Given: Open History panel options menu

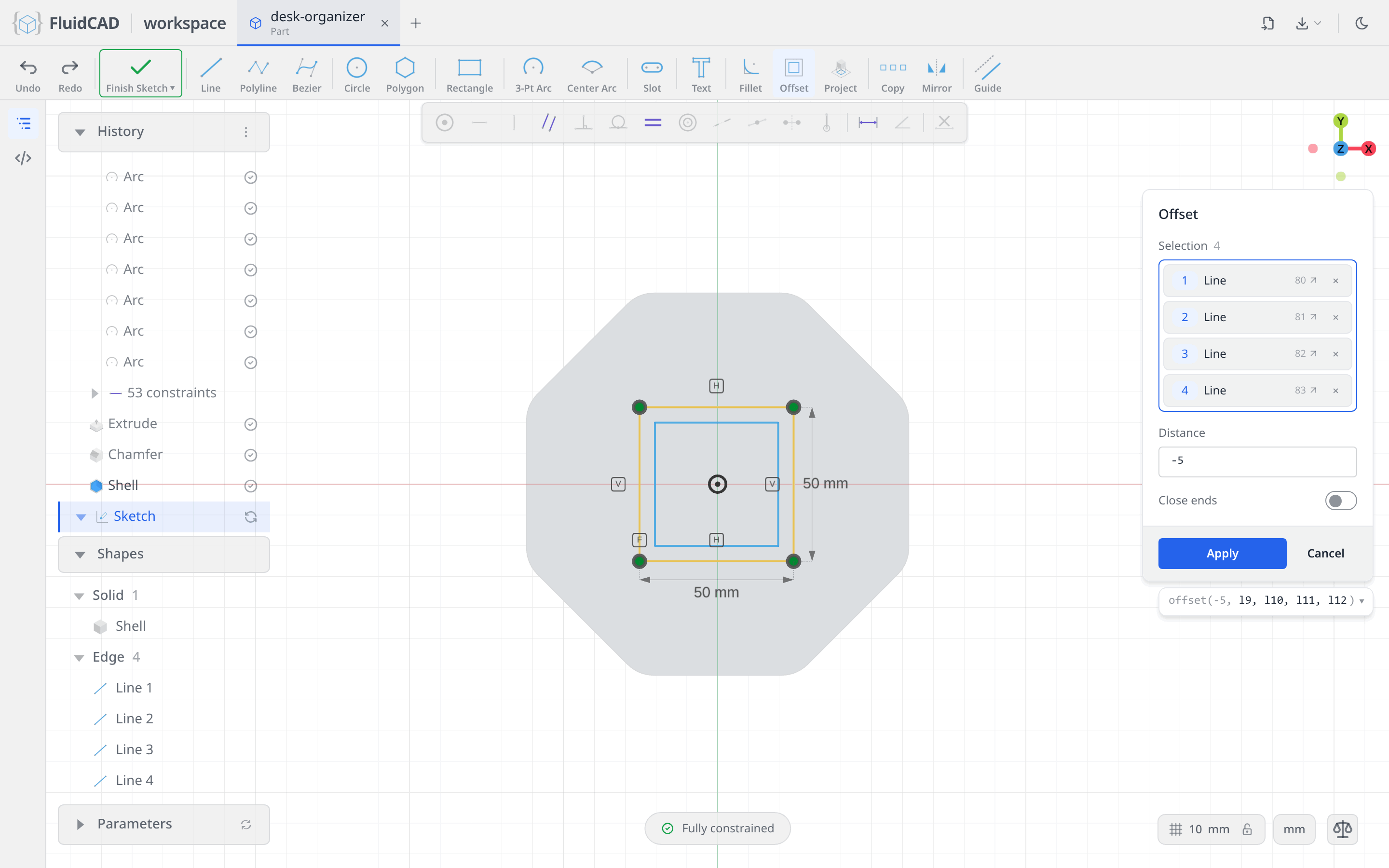Looking at the screenshot, I should point(245,132).
